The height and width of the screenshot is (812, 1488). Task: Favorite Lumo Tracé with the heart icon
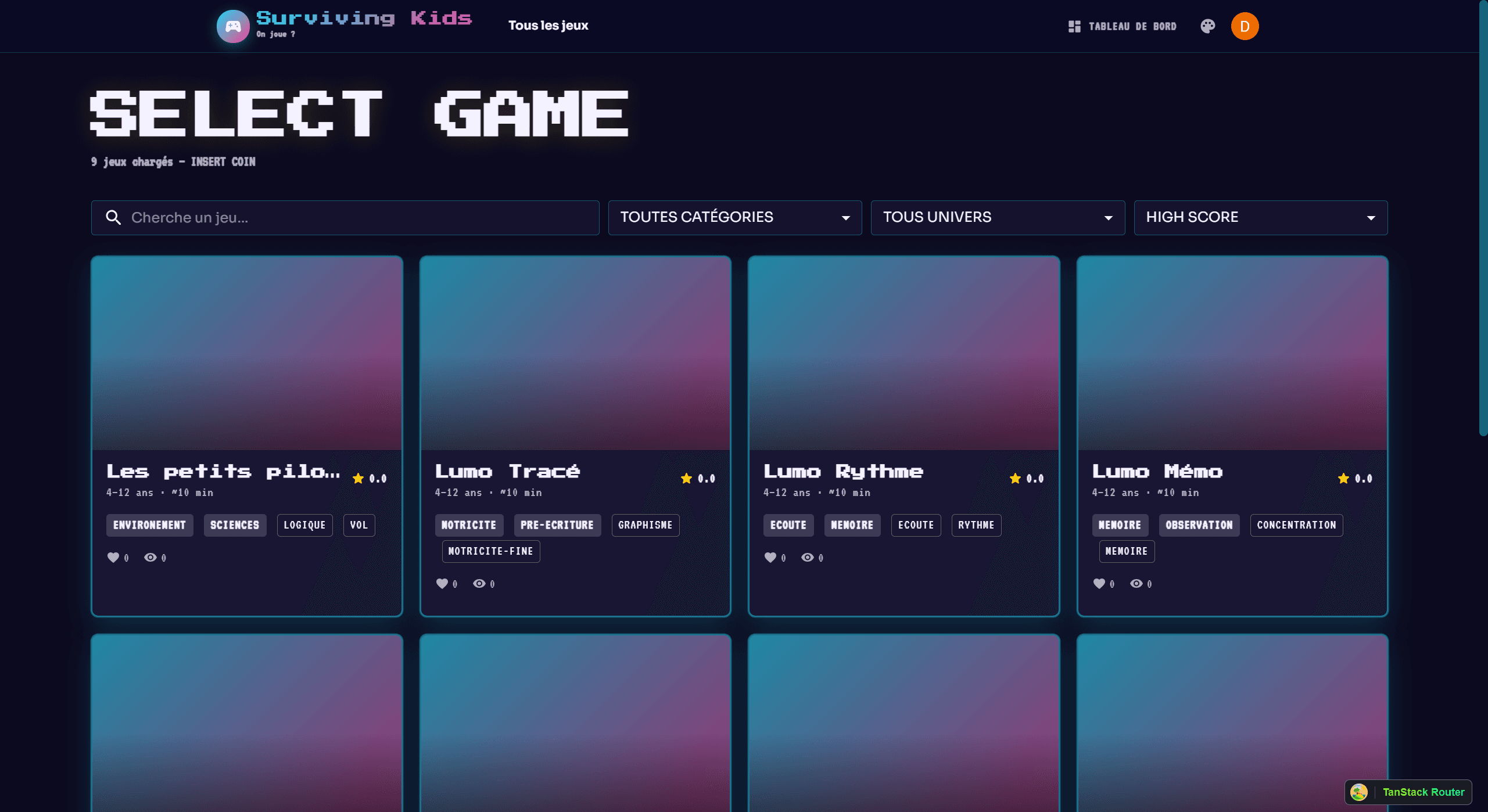[442, 583]
